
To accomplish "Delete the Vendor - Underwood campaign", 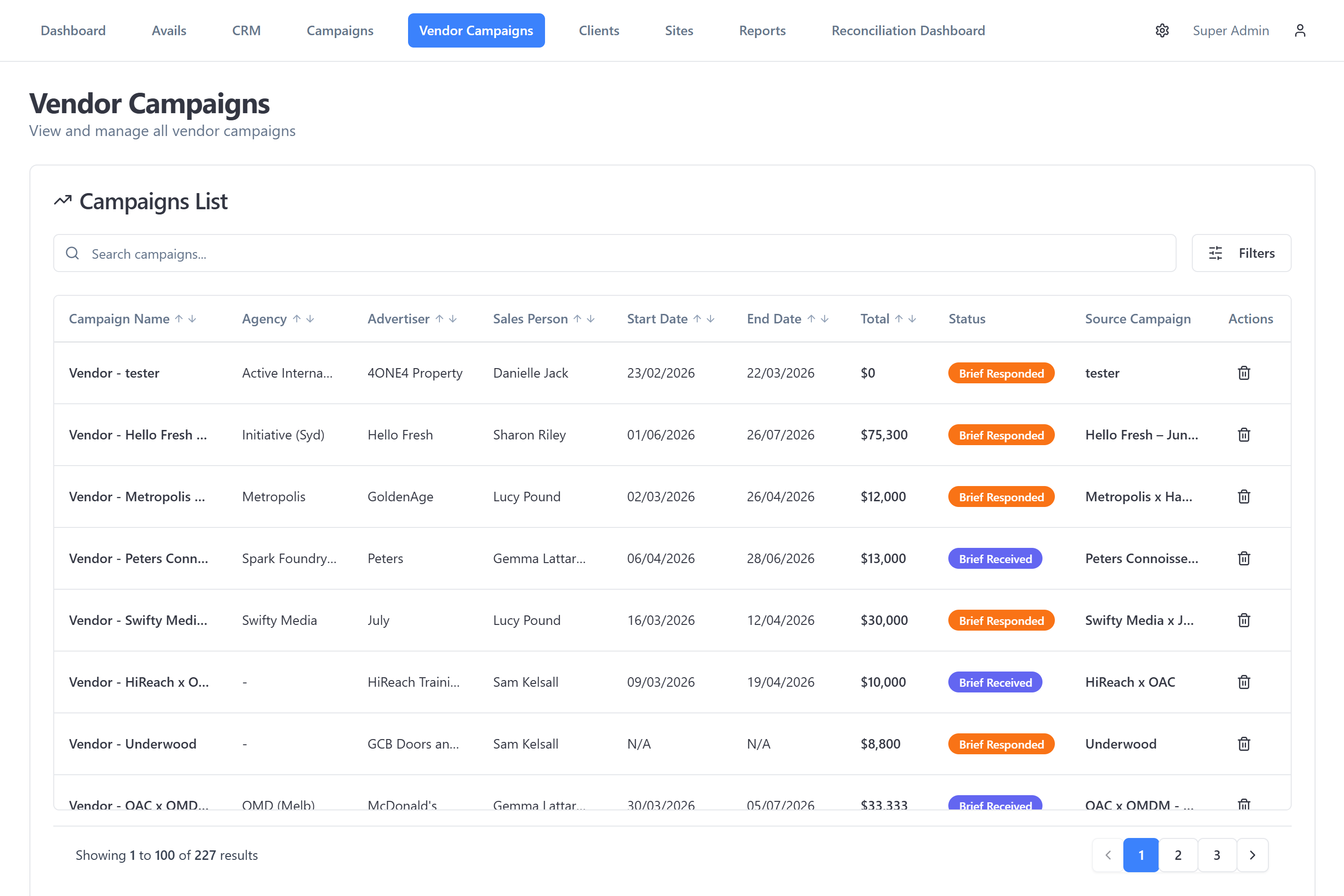I will 1244,744.
